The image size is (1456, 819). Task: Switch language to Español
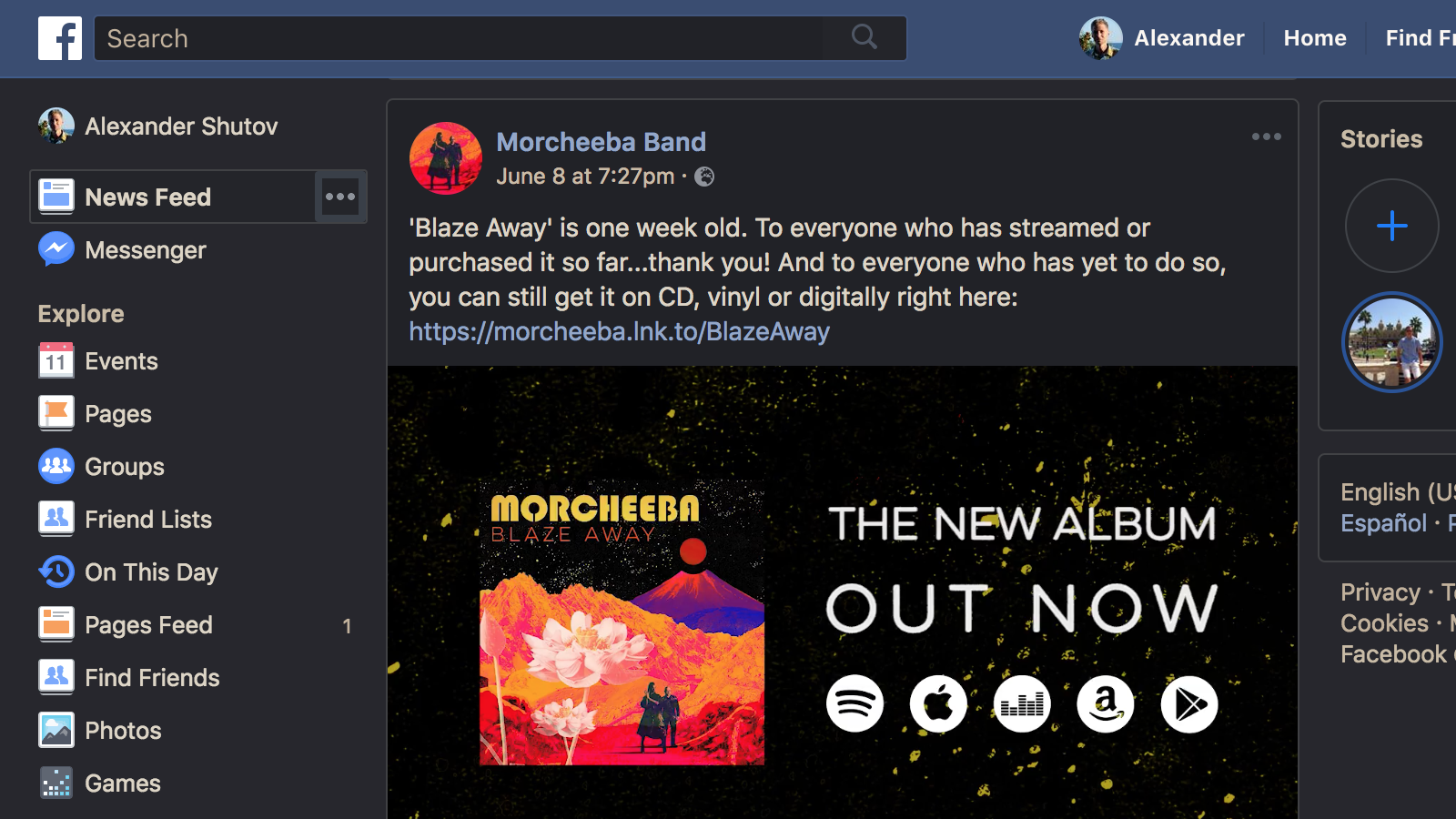[x=1383, y=523]
